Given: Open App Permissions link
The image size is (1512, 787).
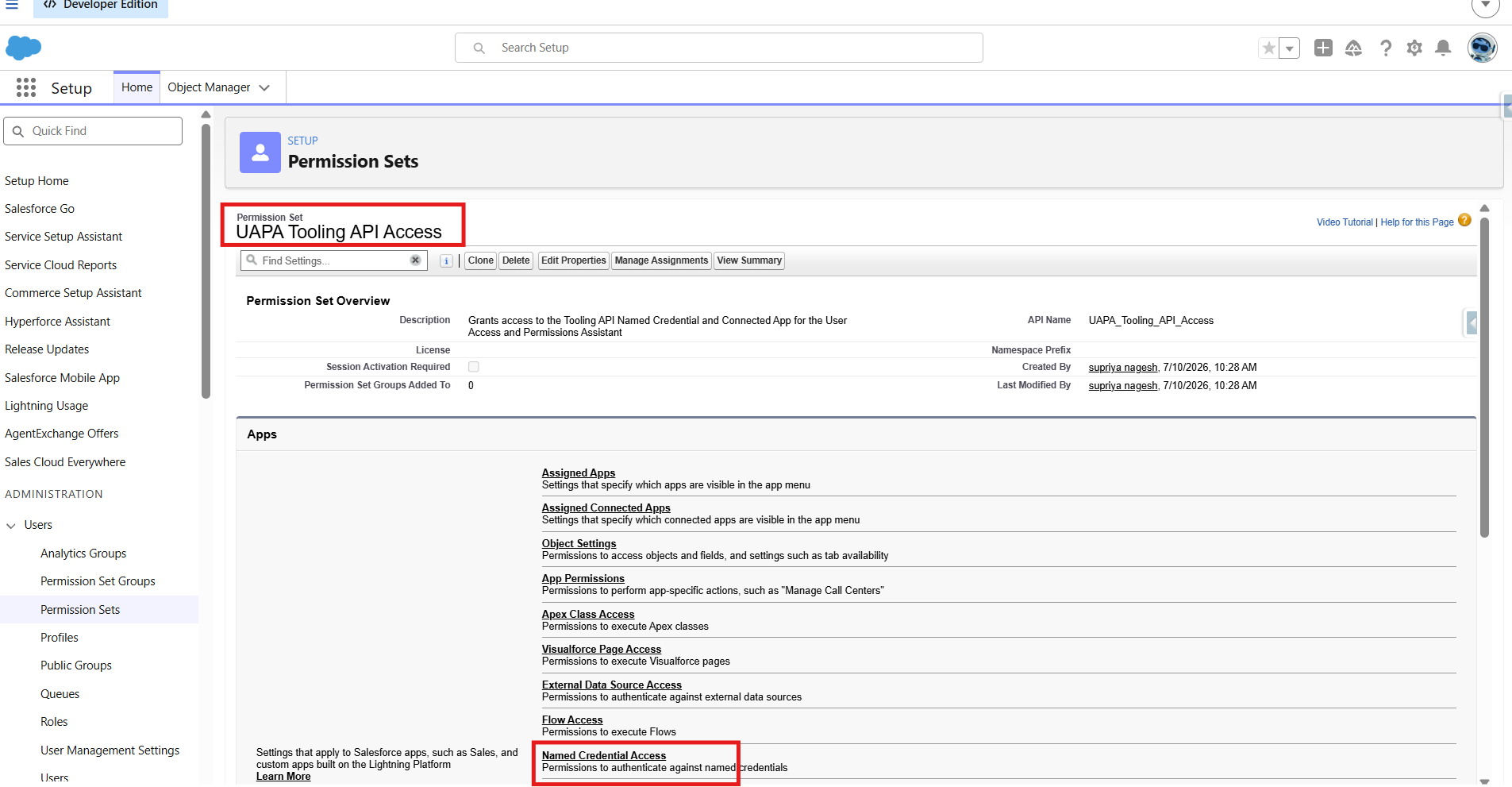Looking at the screenshot, I should click(583, 579).
